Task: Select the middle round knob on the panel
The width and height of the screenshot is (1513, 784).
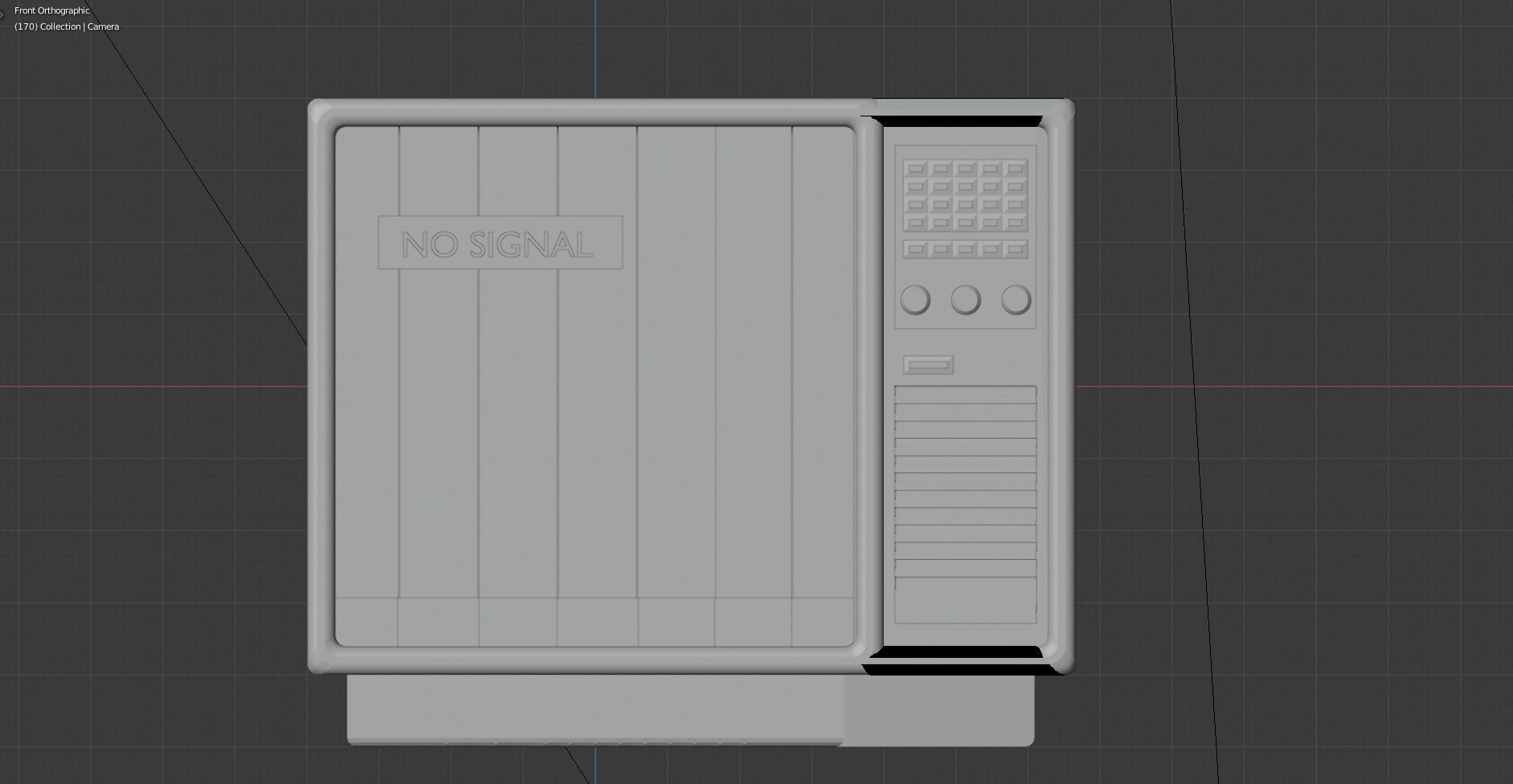Action: (966, 300)
